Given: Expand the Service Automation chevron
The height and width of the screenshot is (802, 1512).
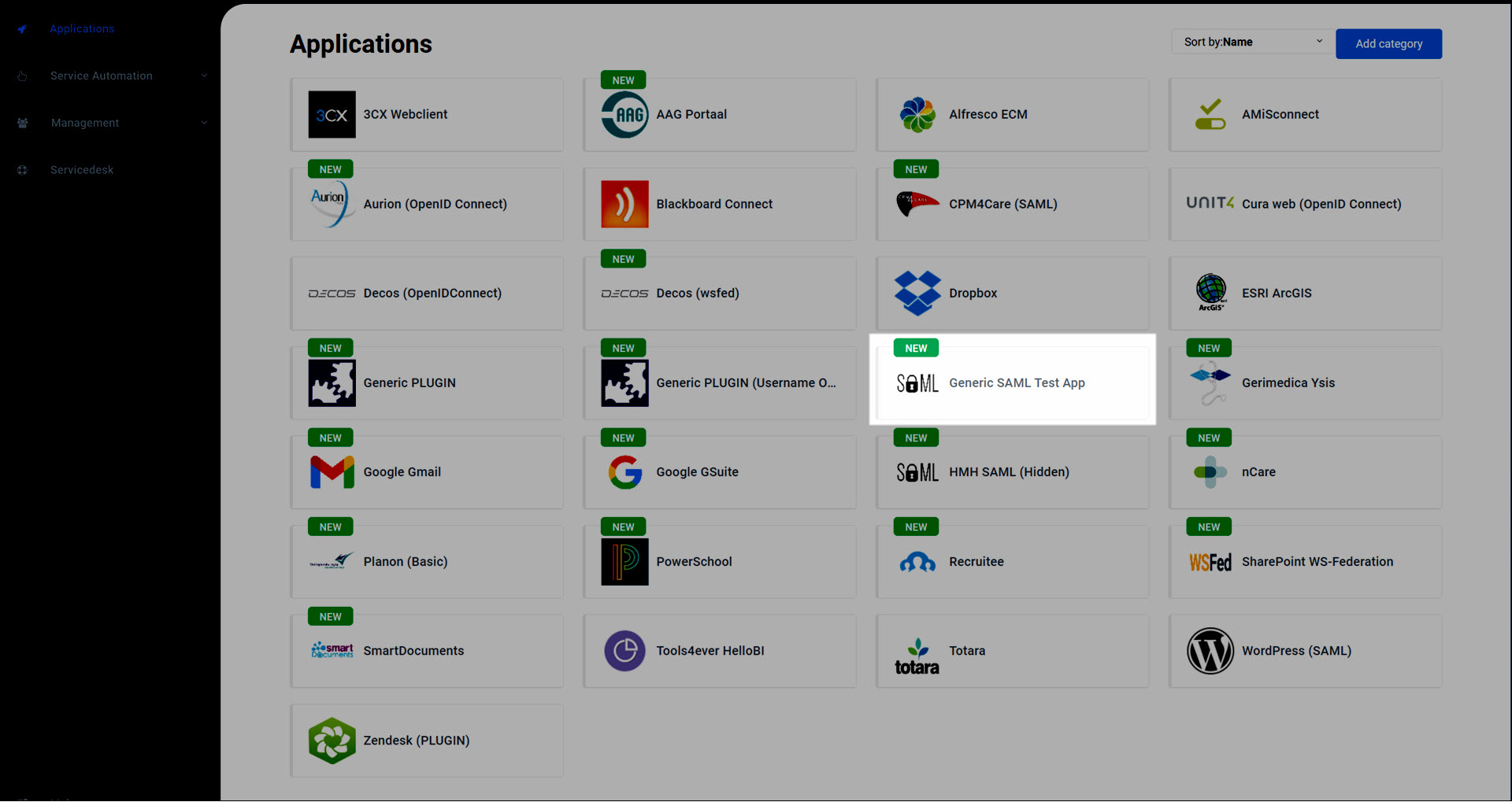Looking at the screenshot, I should pyautogui.click(x=204, y=76).
